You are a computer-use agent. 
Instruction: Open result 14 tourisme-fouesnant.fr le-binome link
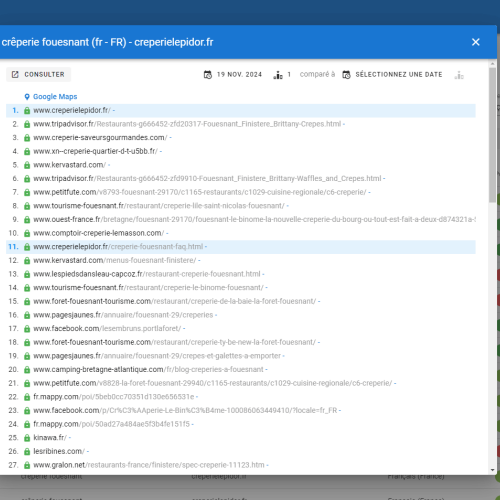tap(148, 288)
